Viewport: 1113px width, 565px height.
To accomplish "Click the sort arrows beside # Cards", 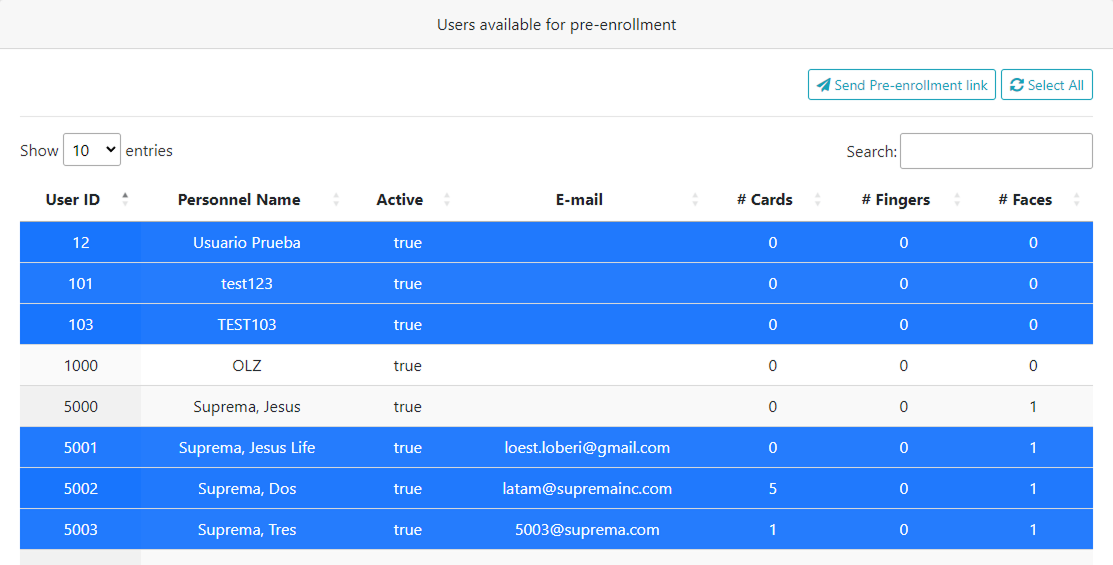I will tap(817, 200).
